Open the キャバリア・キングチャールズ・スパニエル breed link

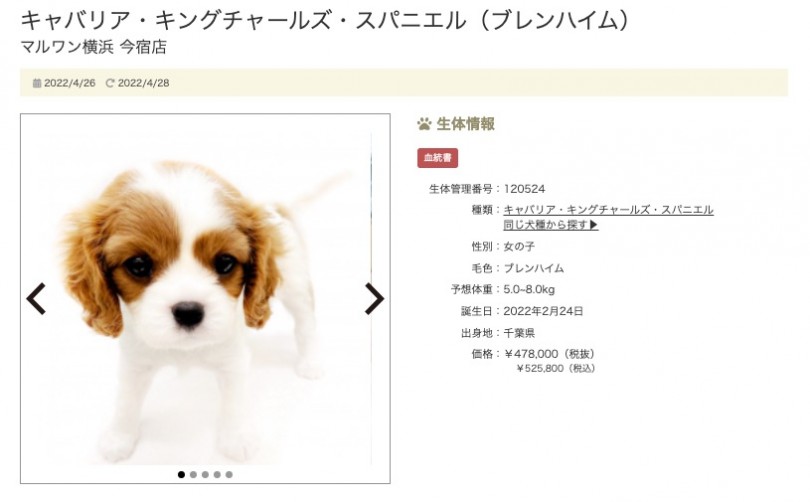pyautogui.click(x=608, y=210)
